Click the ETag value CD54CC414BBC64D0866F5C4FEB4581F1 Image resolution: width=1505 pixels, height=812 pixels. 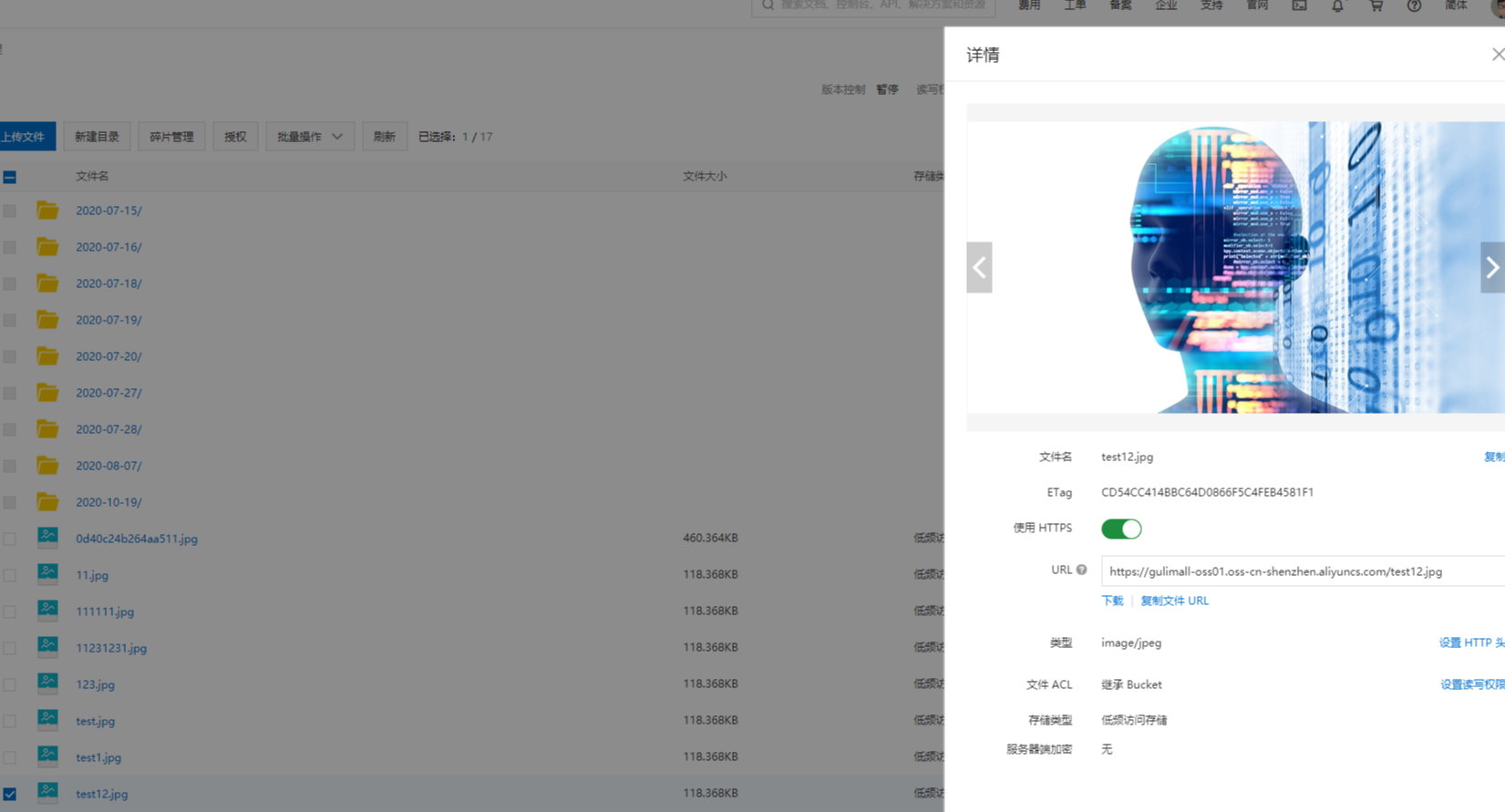pyautogui.click(x=1207, y=492)
